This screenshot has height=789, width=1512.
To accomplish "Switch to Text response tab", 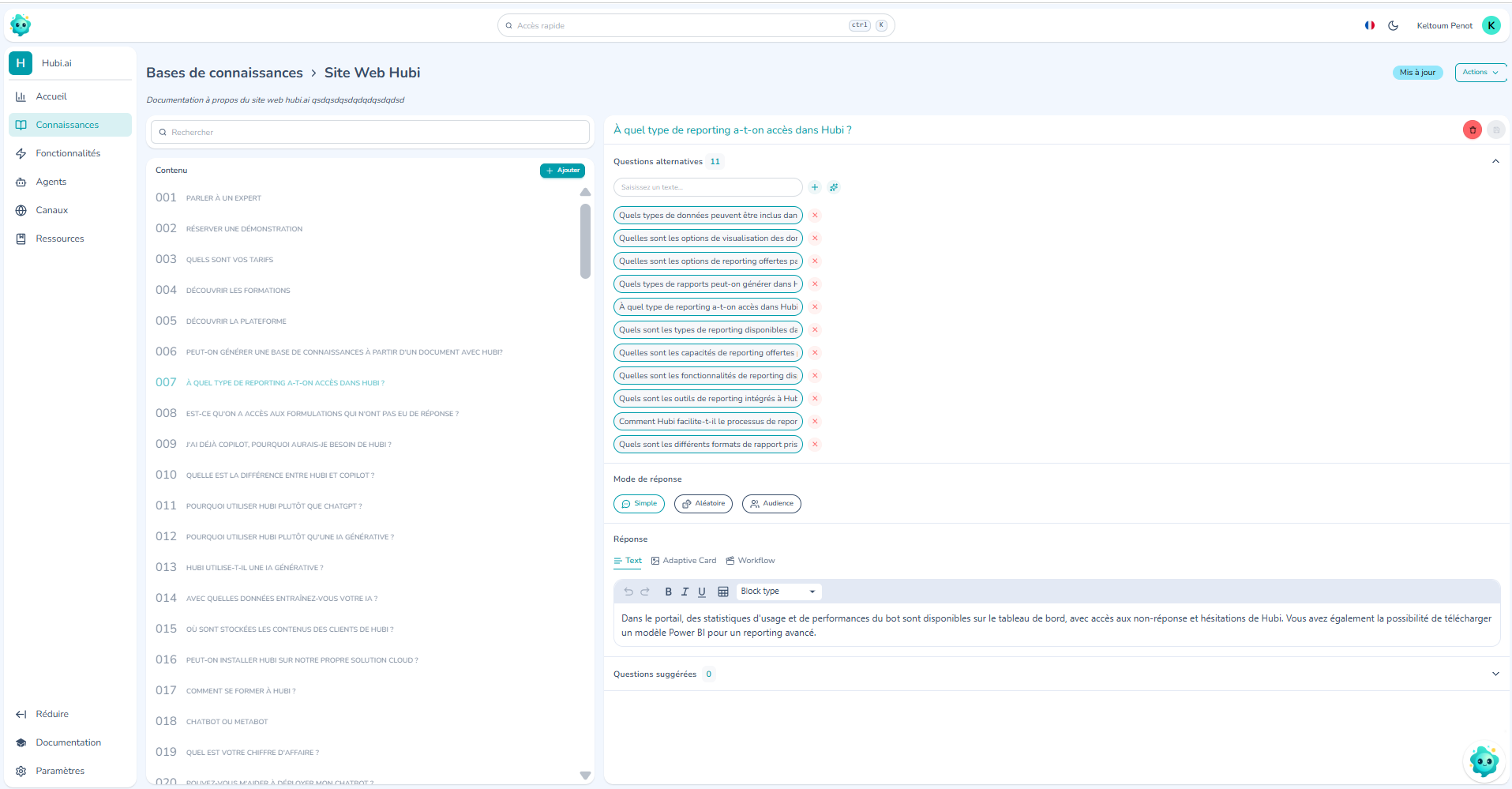I will 628,561.
